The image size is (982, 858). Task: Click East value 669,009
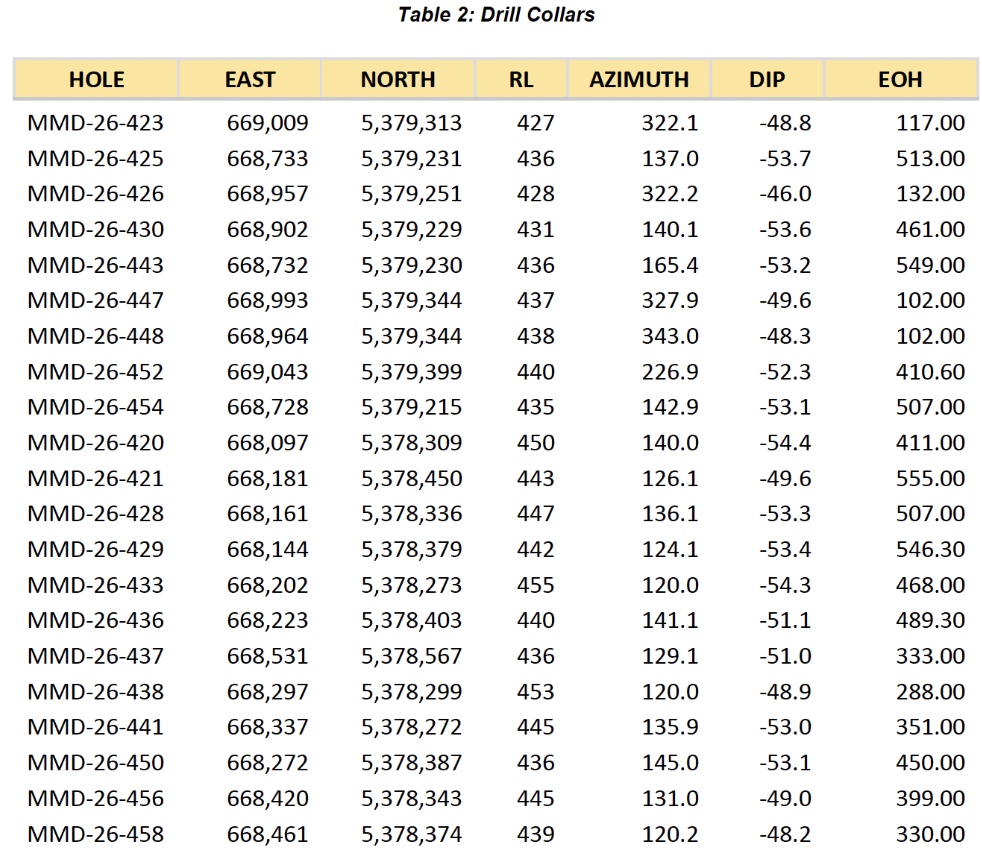click(x=267, y=123)
